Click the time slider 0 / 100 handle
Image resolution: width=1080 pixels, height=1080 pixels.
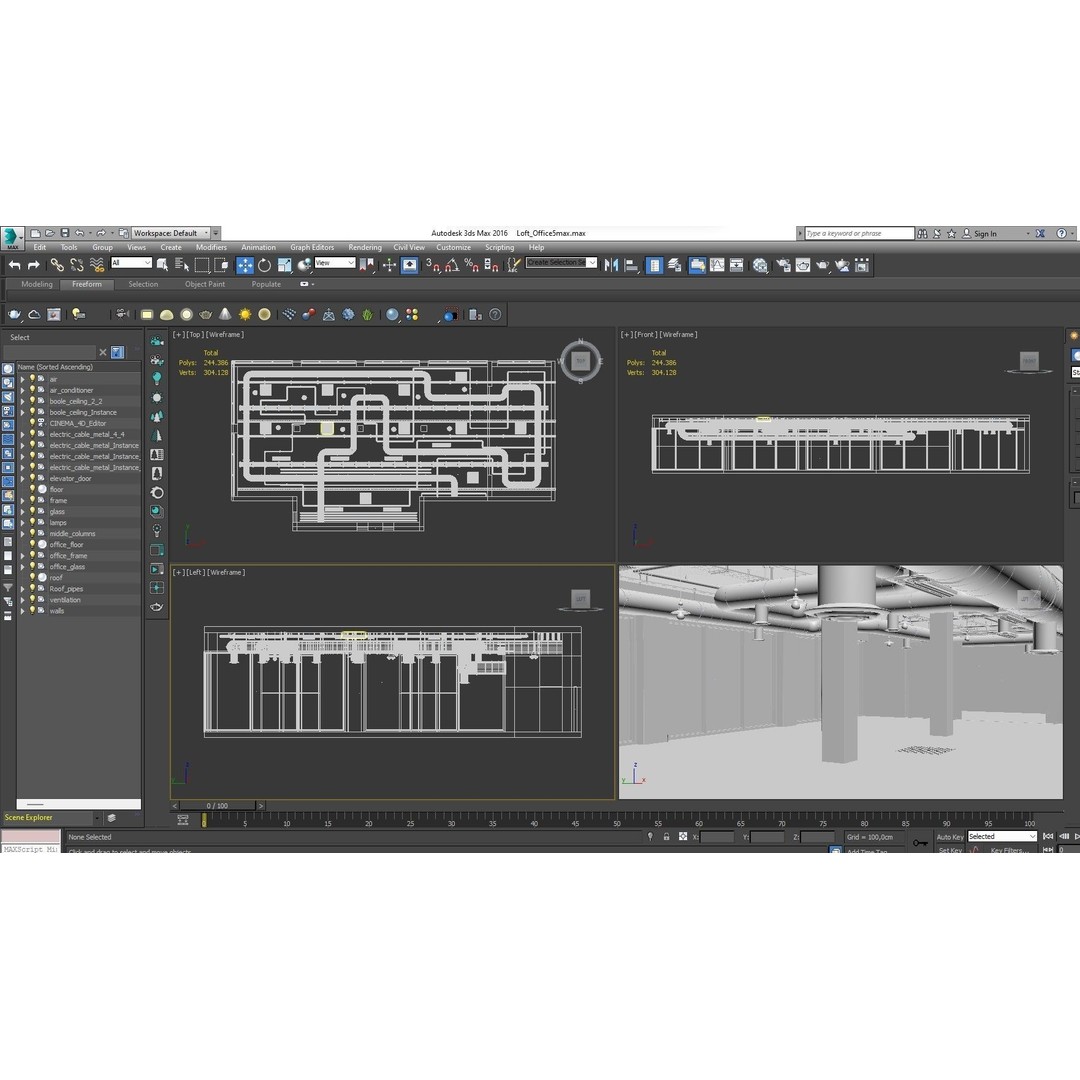coord(218,805)
